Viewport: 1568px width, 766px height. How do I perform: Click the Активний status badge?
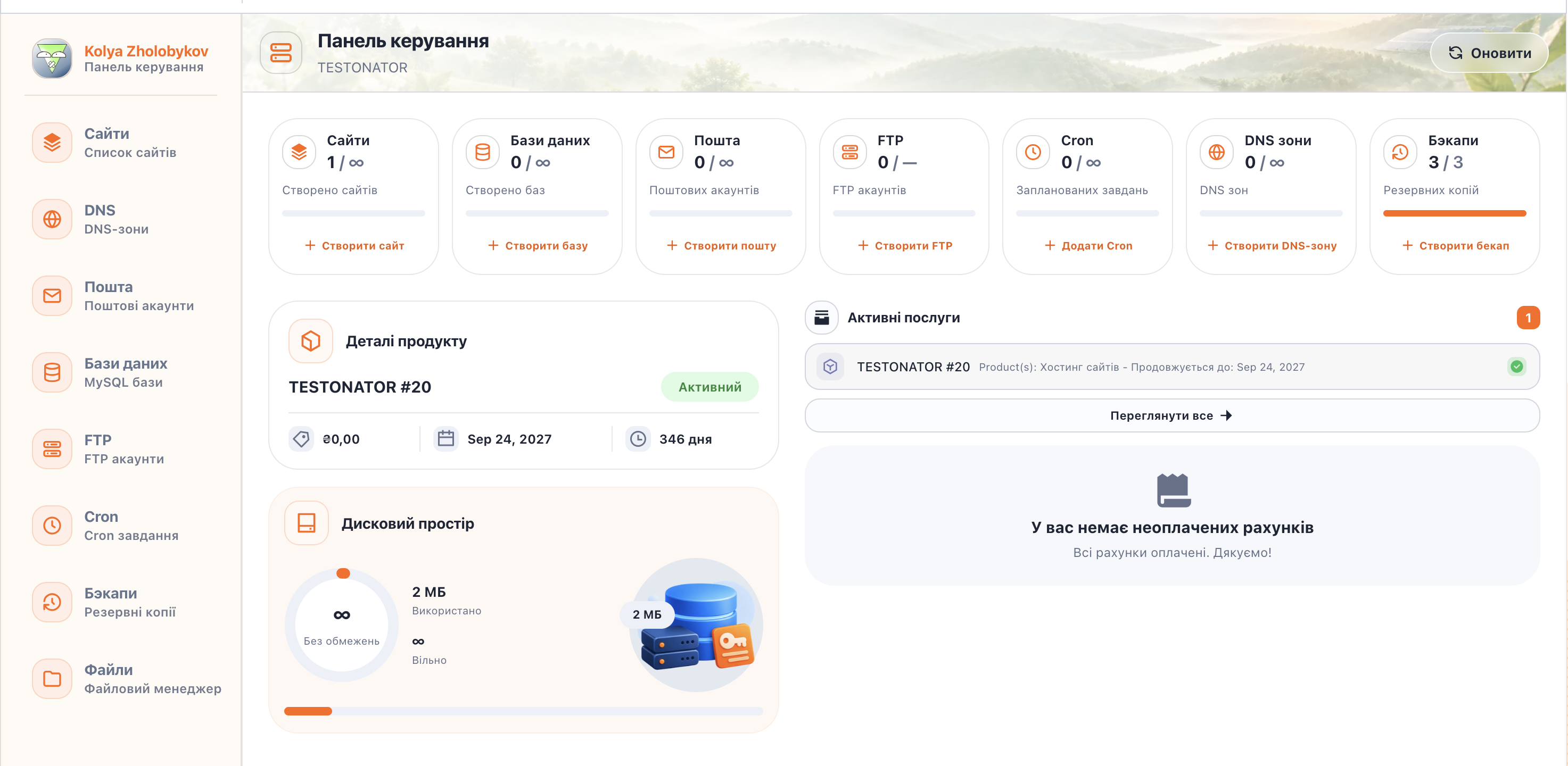(709, 387)
